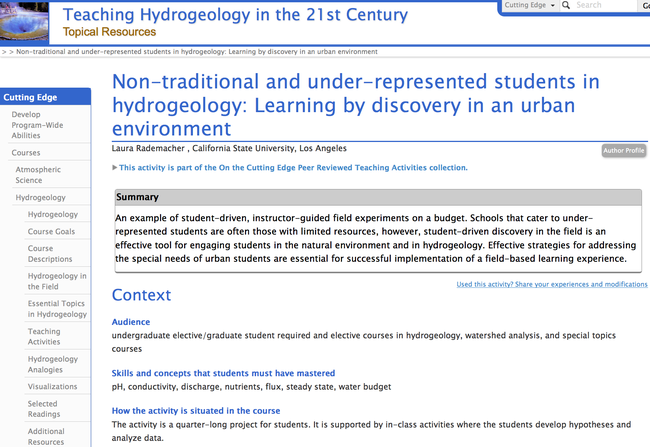Click 'Used this activity? Share your experiences' link
Viewport: 650px width, 447px height.
pos(551,284)
